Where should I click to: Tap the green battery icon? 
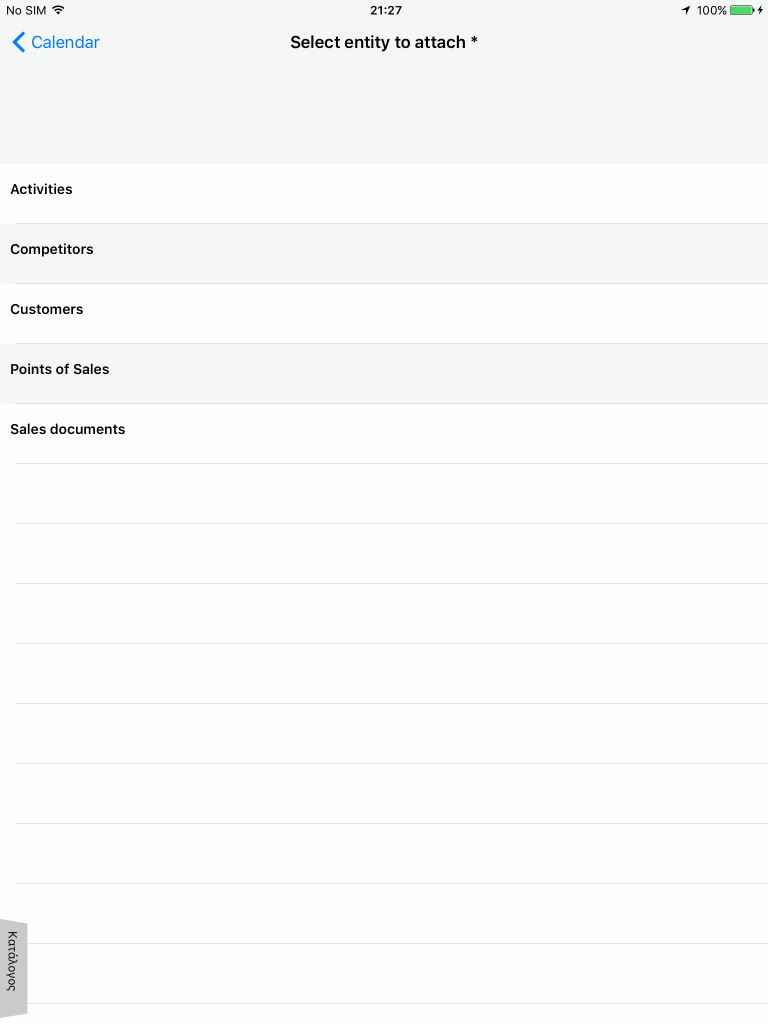pos(742,10)
